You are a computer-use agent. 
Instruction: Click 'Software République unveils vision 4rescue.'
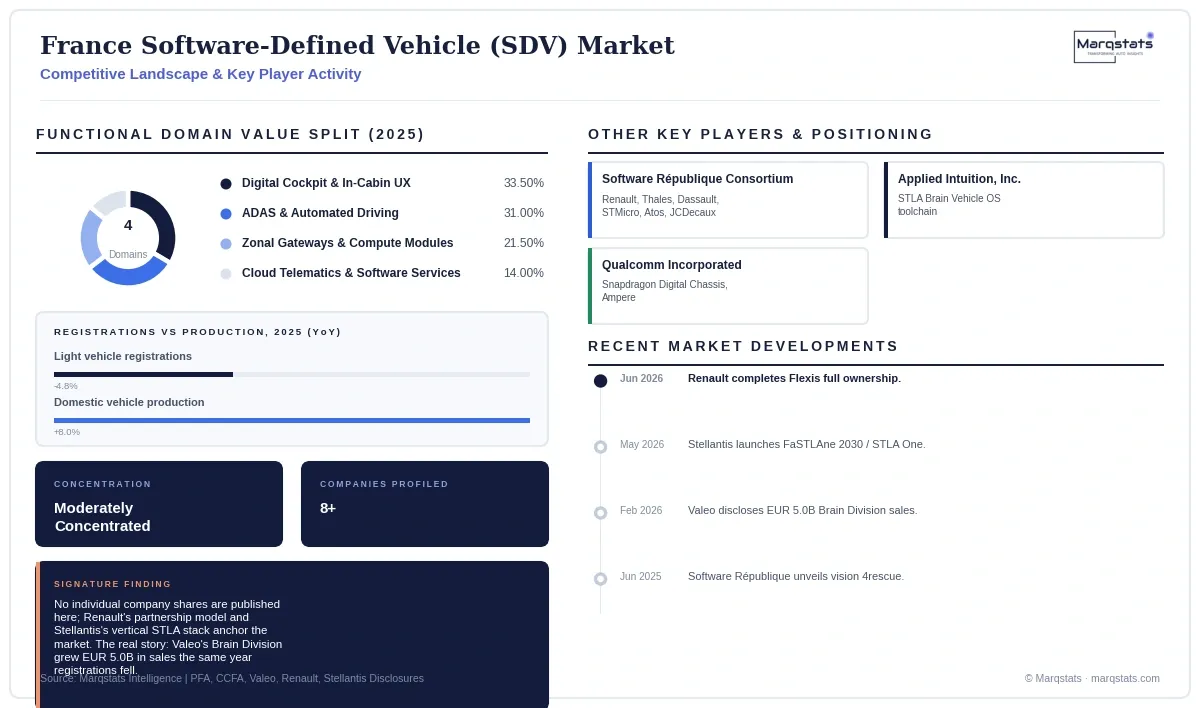point(796,577)
